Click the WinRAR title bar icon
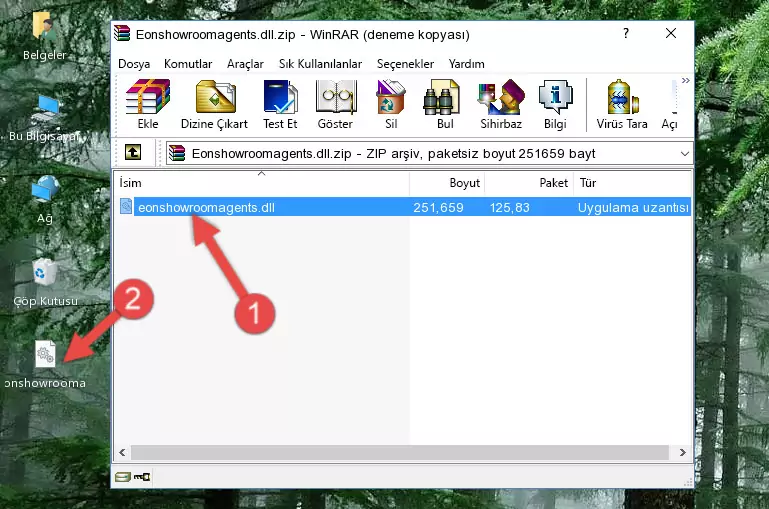 pyautogui.click(x=122, y=33)
